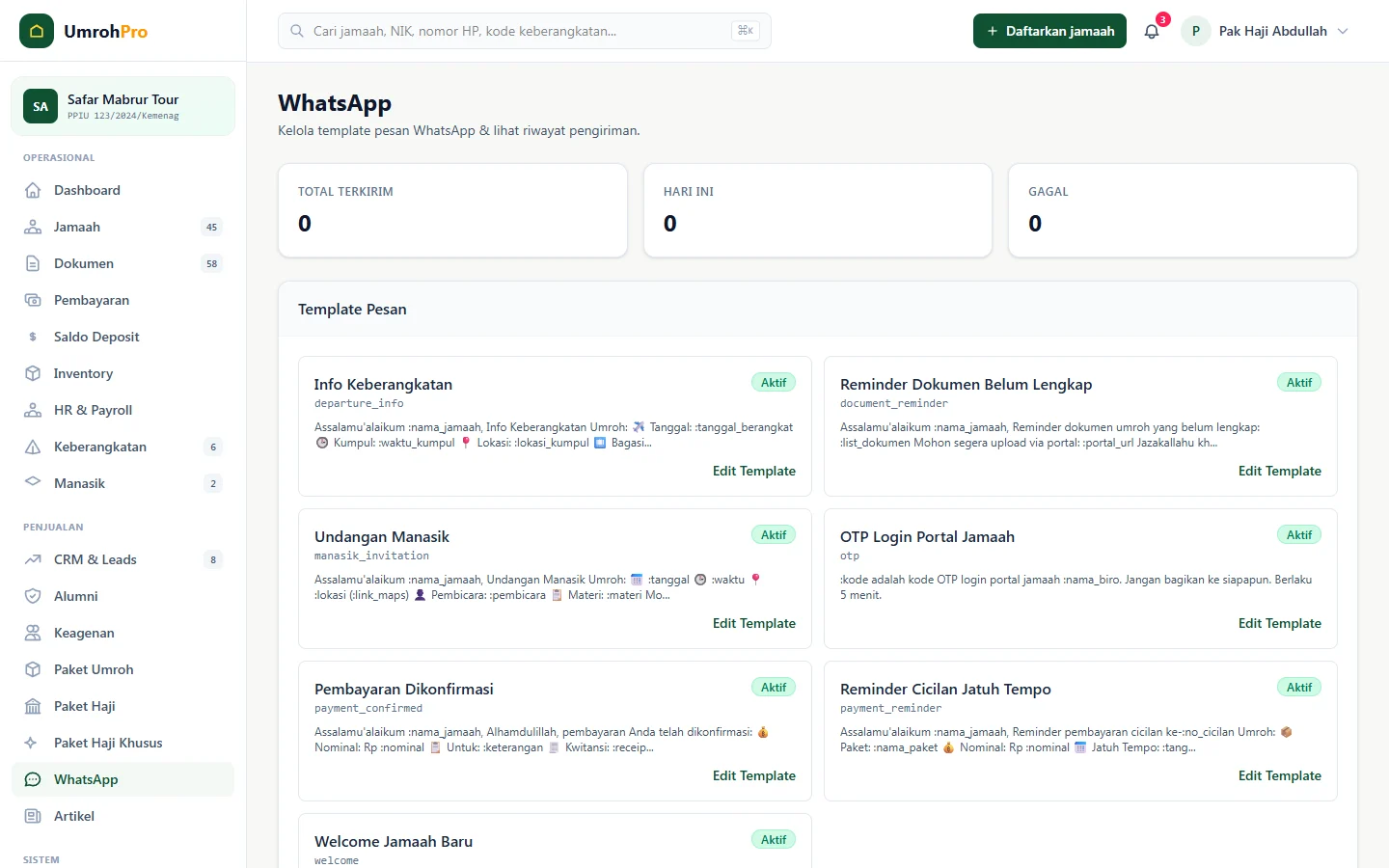Viewport: 1389px width, 868px height.
Task: Click the CRM & Leads trend icon
Action: [33, 559]
